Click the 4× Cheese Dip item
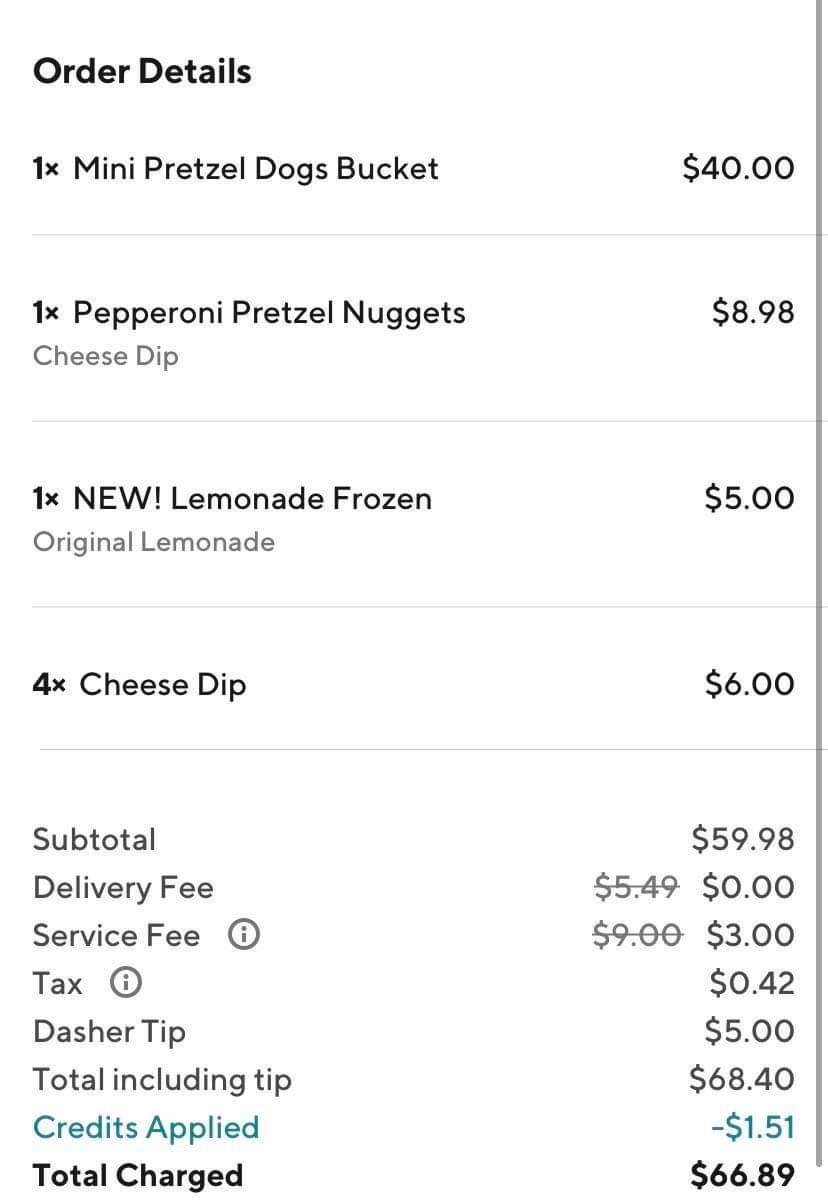 click(x=139, y=684)
